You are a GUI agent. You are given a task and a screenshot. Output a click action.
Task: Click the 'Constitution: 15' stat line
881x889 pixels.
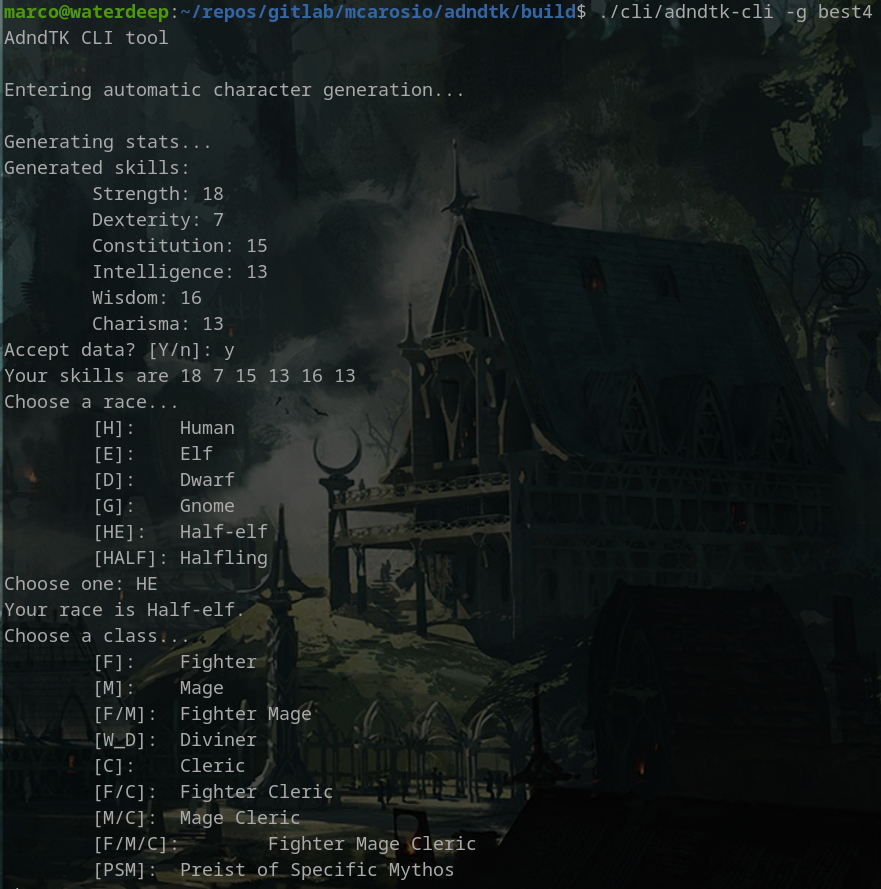[179, 246]
